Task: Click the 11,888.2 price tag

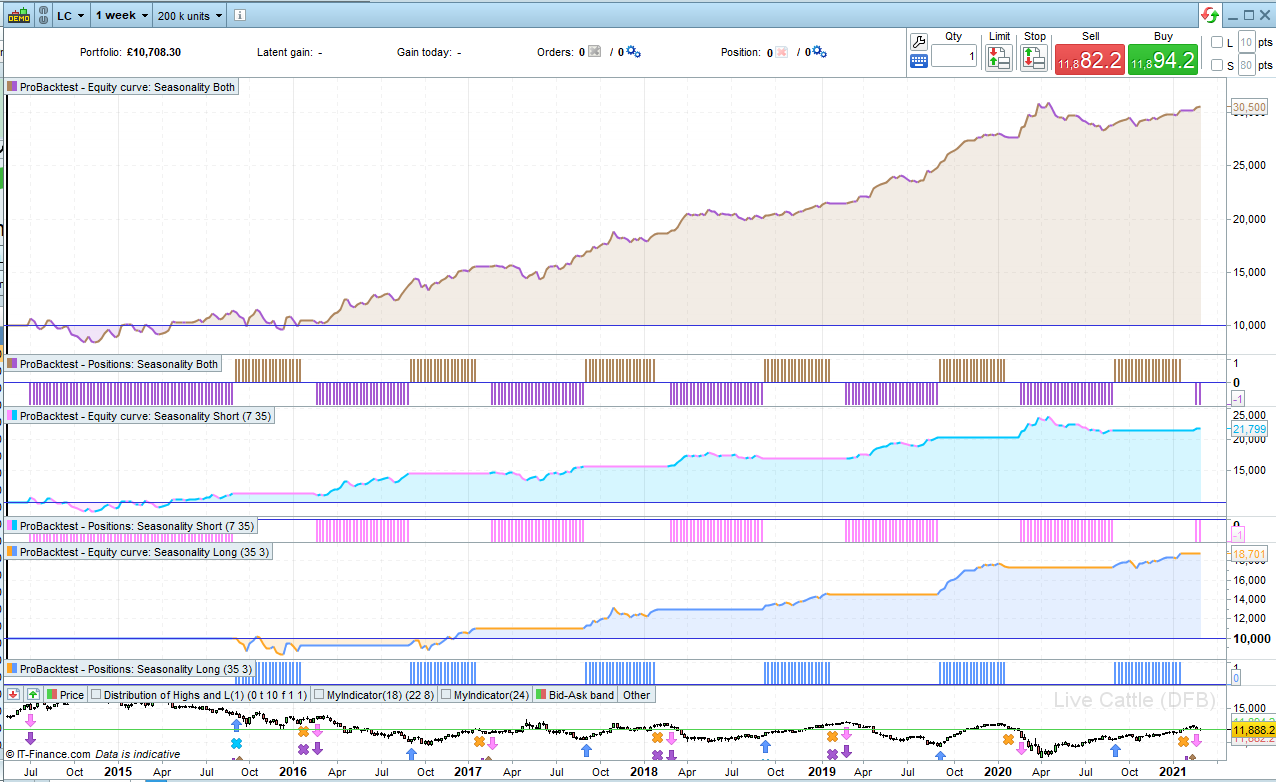Action: (1252, 731)
